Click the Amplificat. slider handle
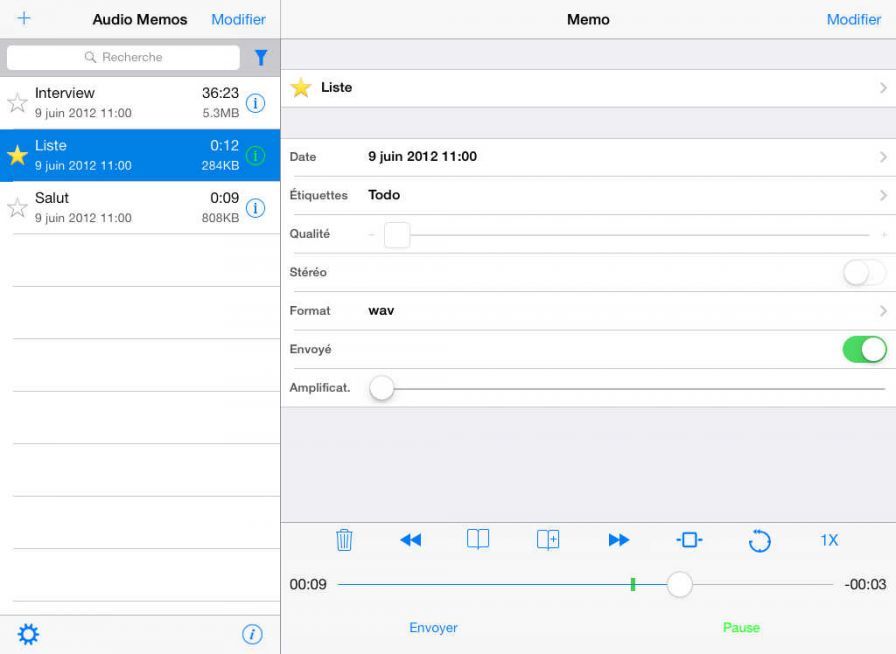Viewport: 896px width, 654px height. [382, 388]
